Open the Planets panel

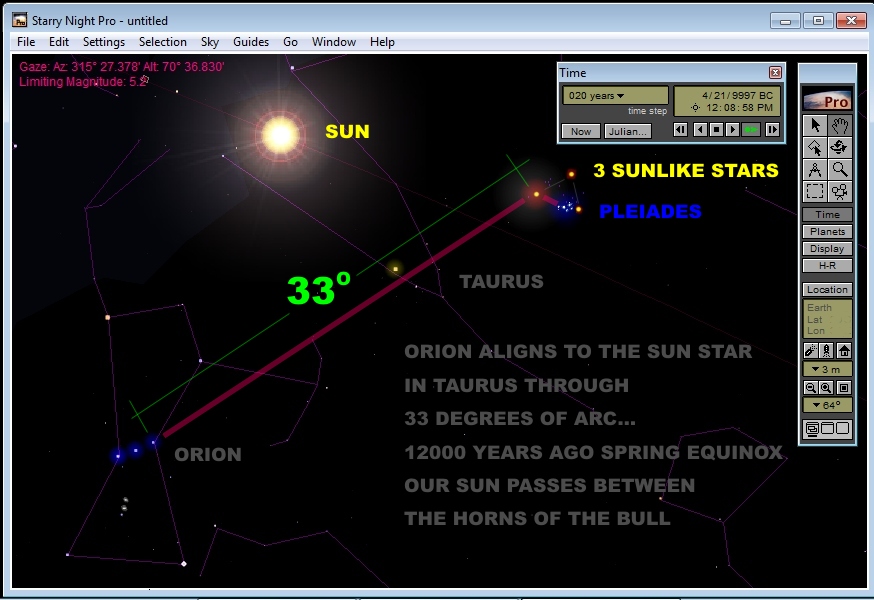pos(828,231)
